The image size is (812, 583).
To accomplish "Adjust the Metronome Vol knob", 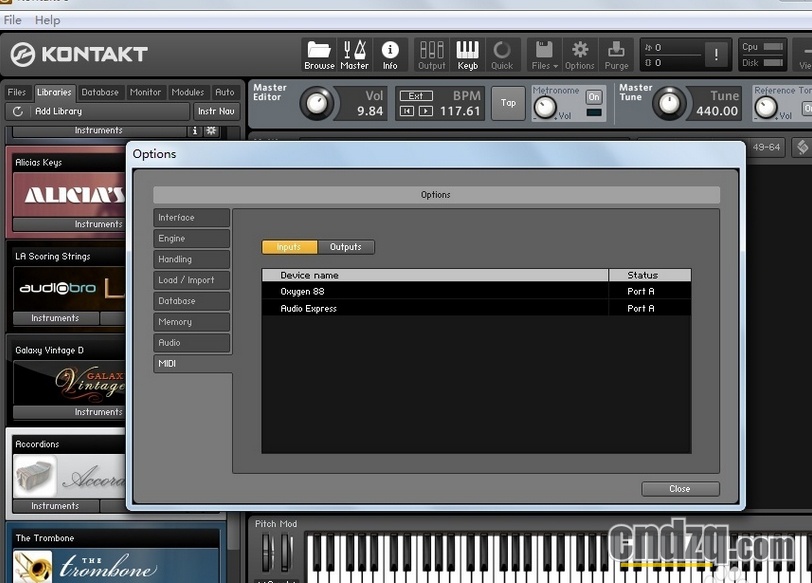I will click(x=545, y=107).
